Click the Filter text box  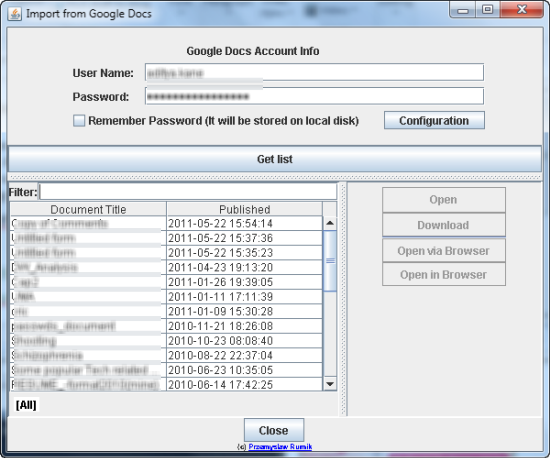point(188,192)
